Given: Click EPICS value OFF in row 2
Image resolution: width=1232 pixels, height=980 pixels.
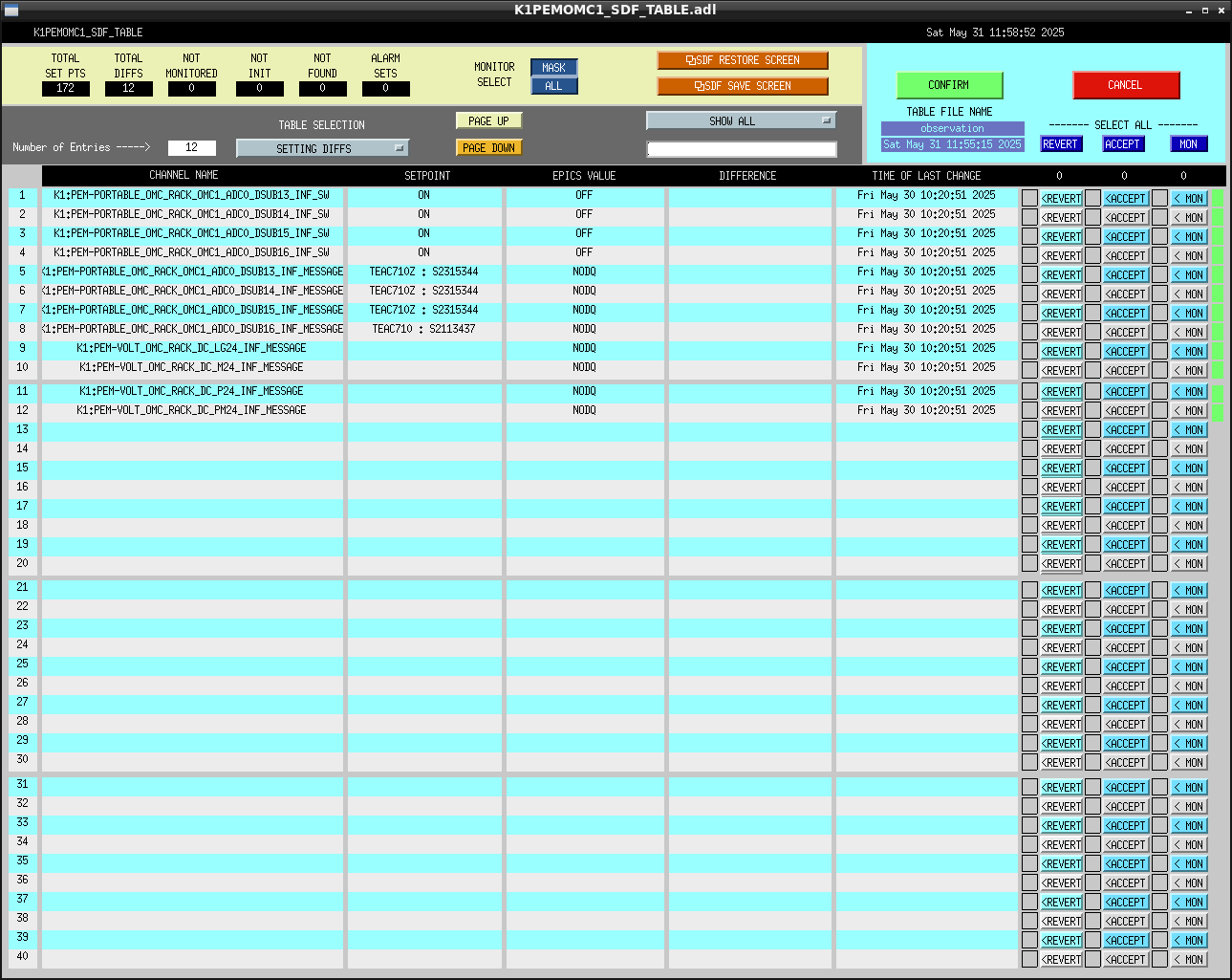Looking at the screenshot, I should (584, 214).
